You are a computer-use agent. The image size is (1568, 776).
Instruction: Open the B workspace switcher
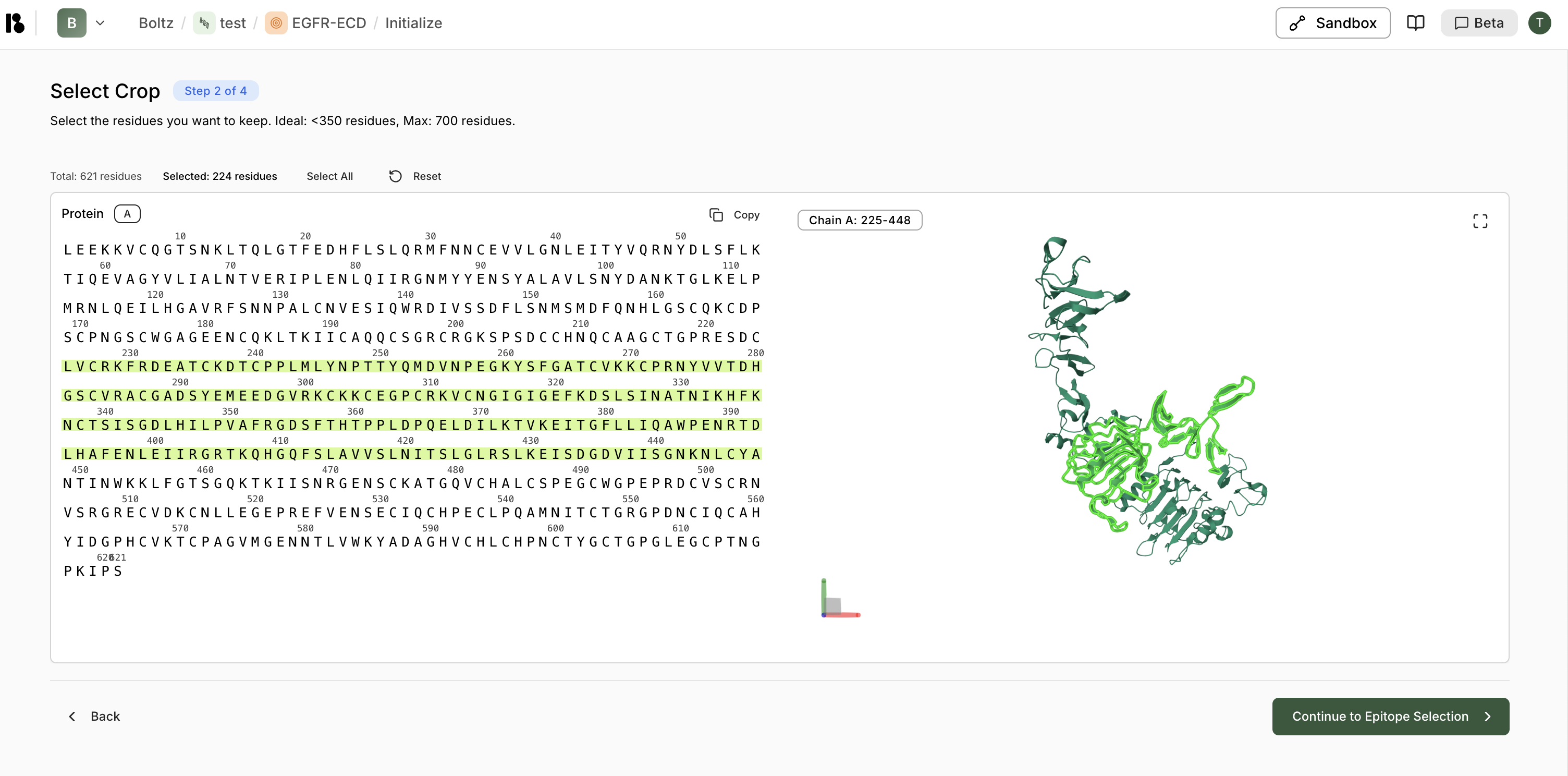[72, 23]
